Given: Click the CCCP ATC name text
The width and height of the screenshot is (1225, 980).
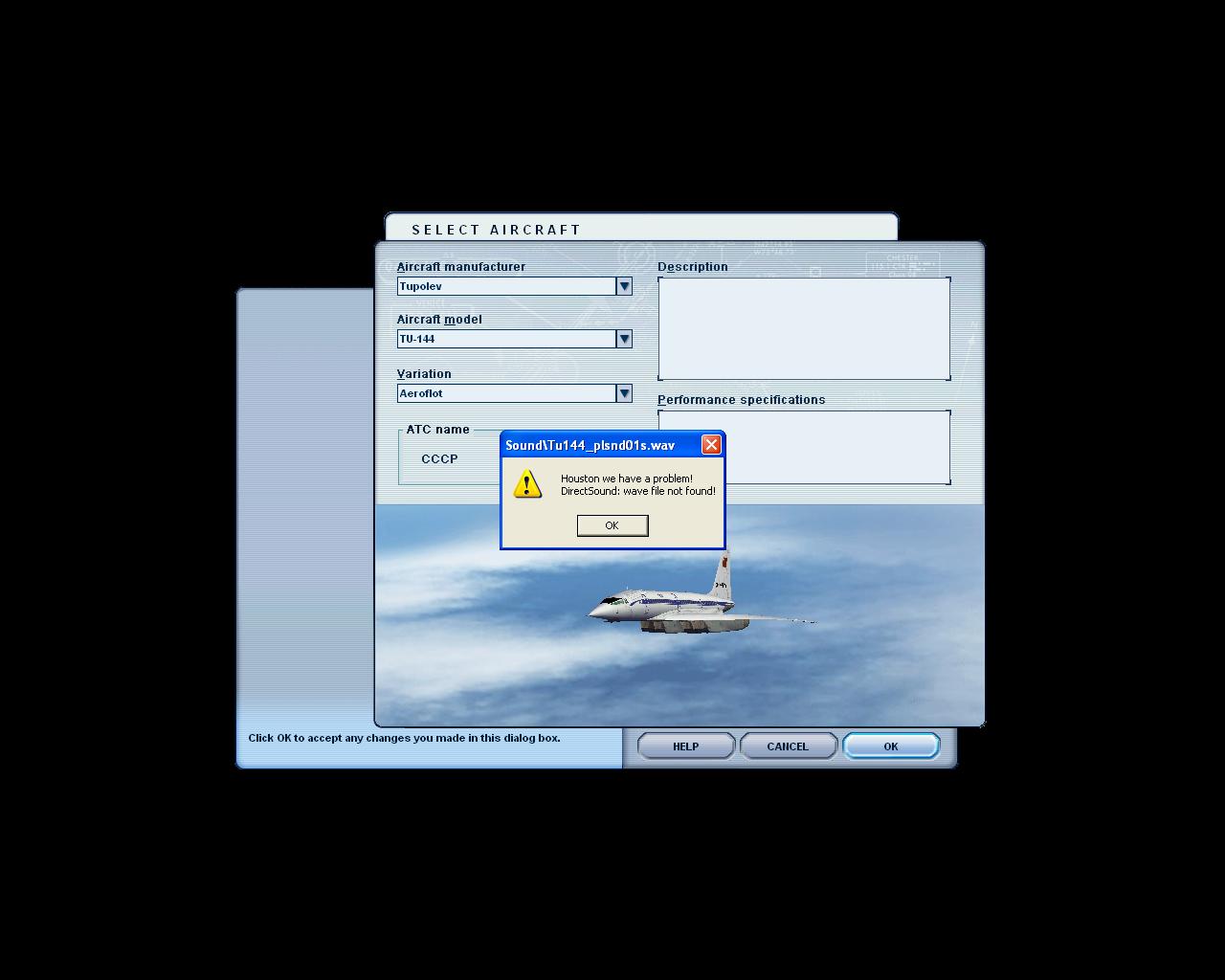Looking at the screenshot, I should click(x=439, y=459).
